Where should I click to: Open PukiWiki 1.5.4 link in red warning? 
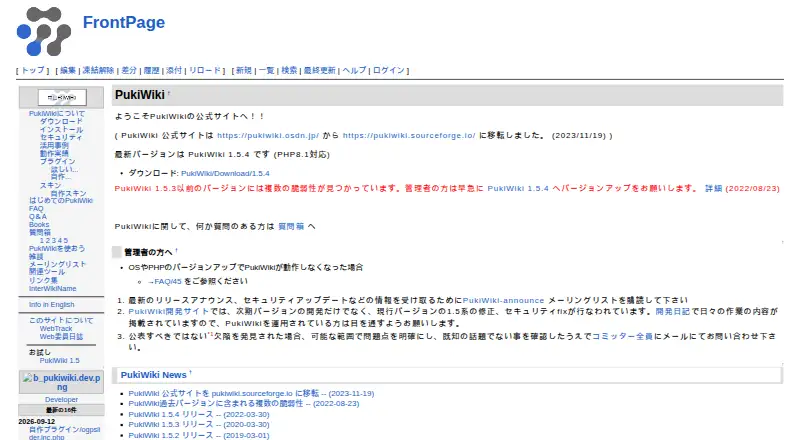click(x=518, y=188)
